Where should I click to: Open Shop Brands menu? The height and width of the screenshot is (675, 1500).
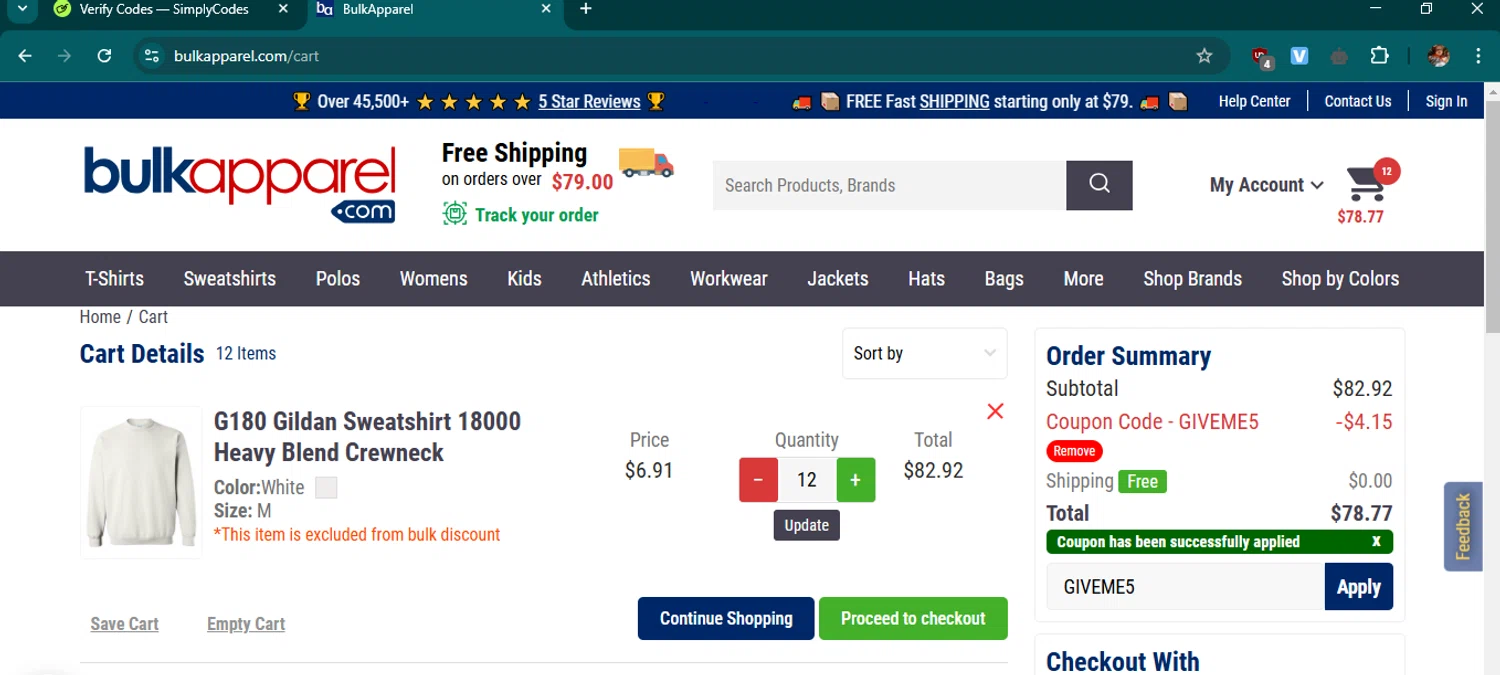click(x=1193, y=279)
